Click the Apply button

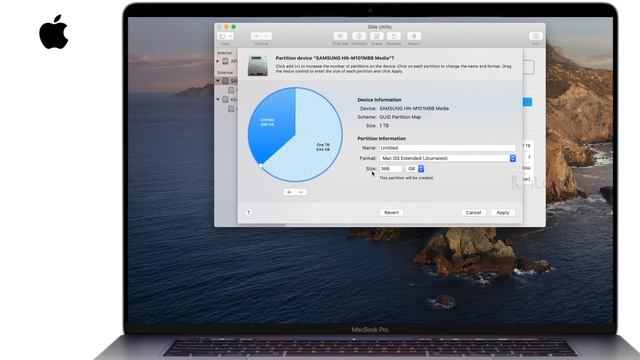point(503,213)
